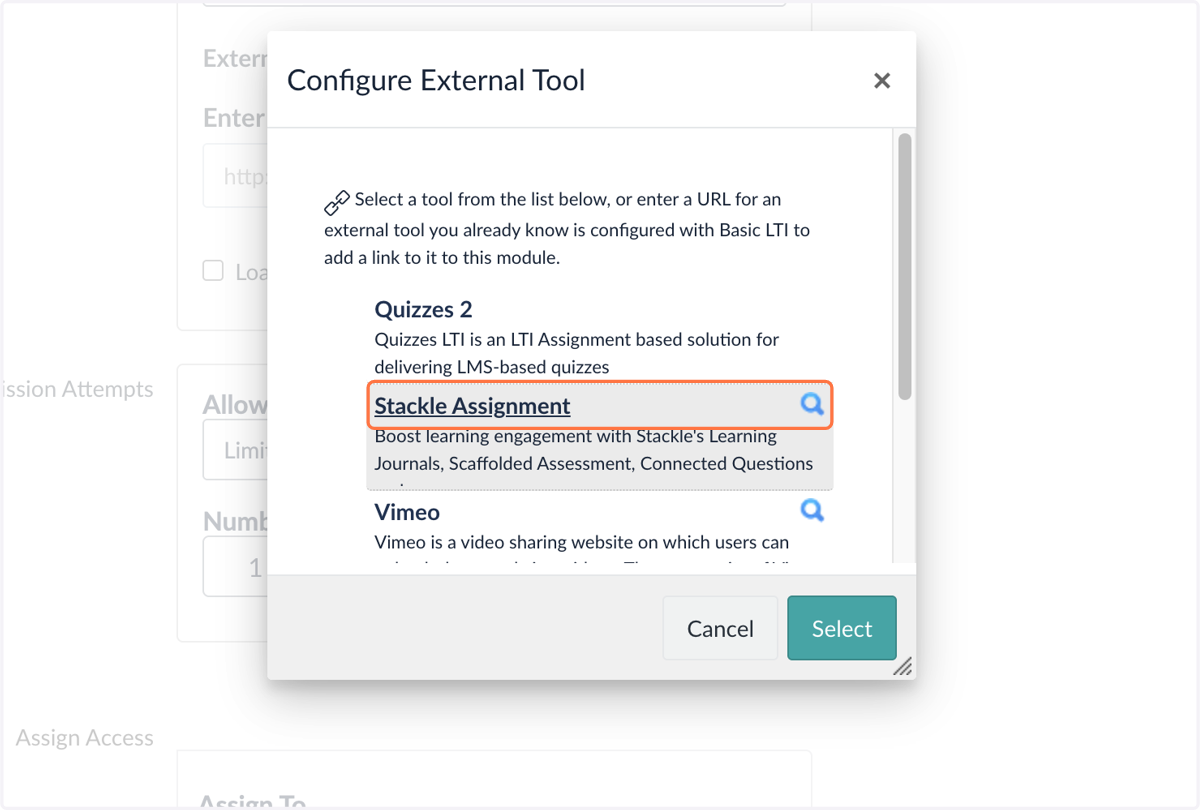This screenshot has width=1200, height=810.
Task: Toggle the Load checkbox behind the dialog
Action: 213,270
